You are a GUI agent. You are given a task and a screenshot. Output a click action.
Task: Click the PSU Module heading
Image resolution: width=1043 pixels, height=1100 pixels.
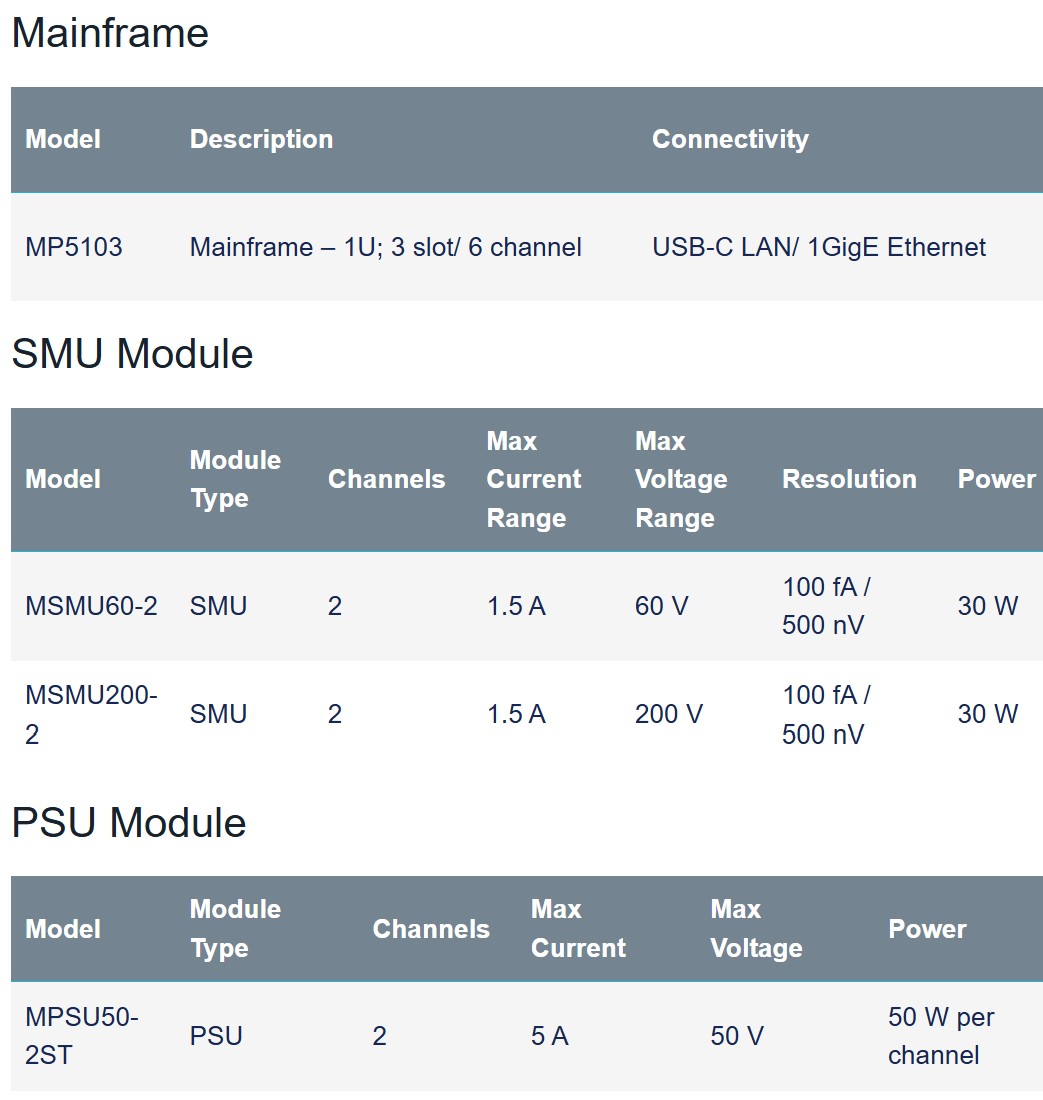pos(129,822)
